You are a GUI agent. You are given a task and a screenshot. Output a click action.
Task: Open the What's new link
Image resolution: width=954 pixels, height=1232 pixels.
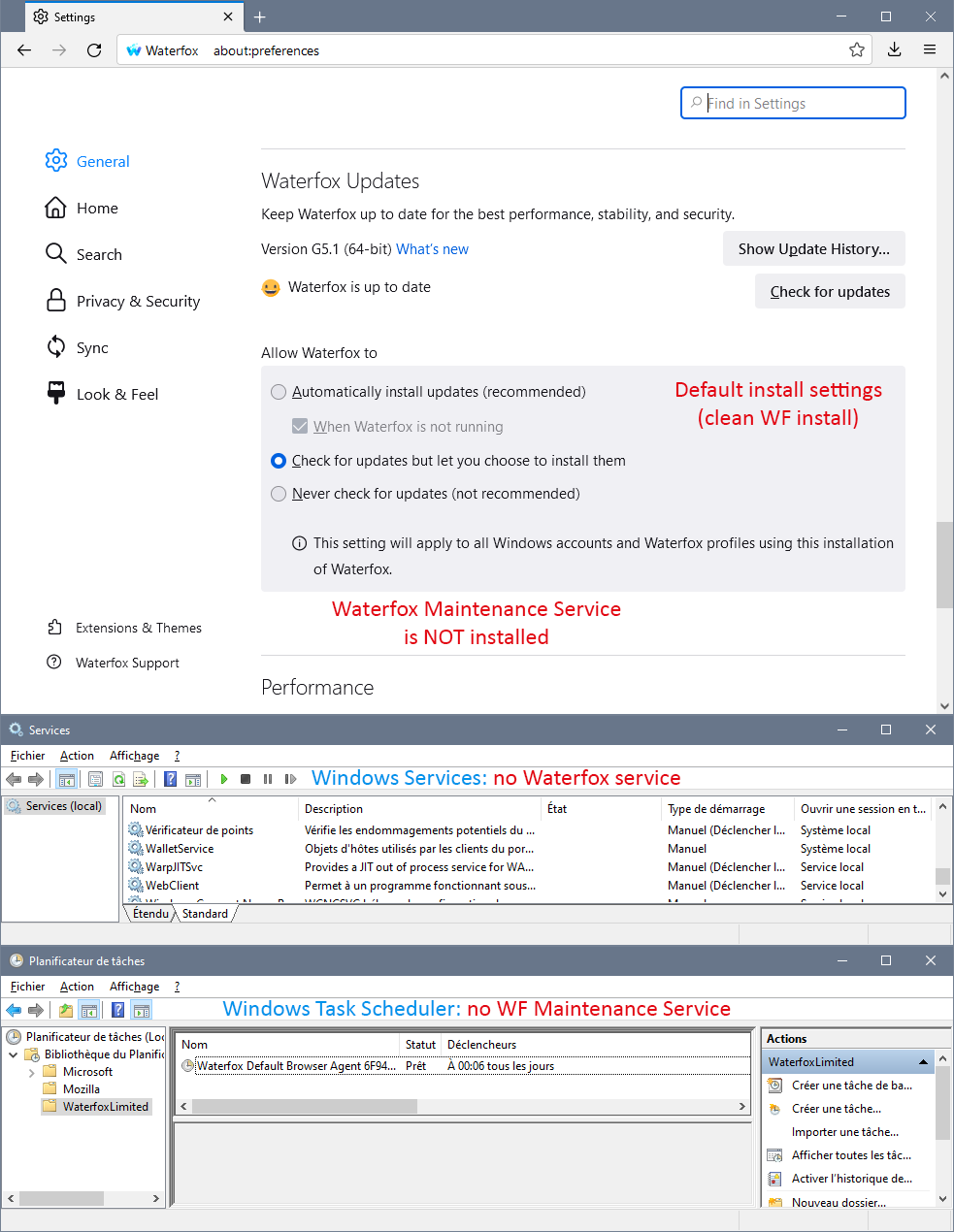point(432,249)
